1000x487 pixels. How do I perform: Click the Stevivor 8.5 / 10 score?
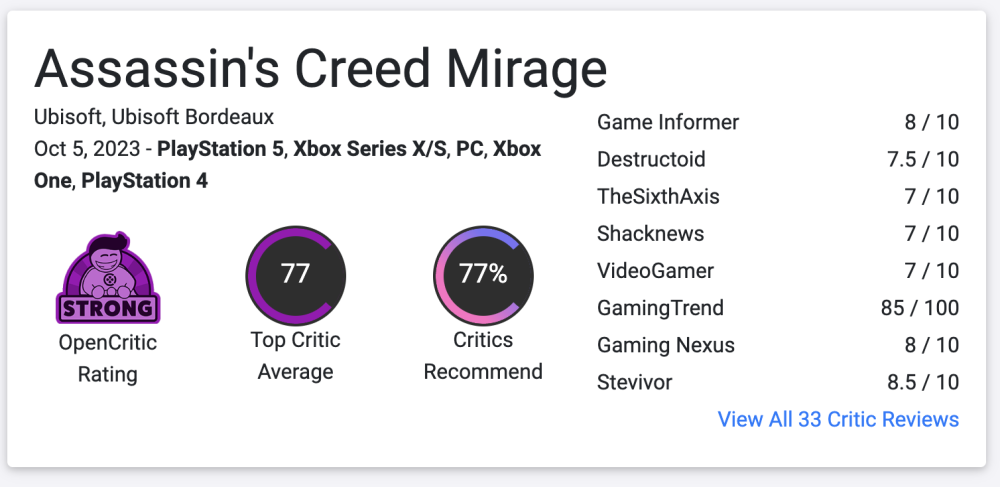pos(921,382)
